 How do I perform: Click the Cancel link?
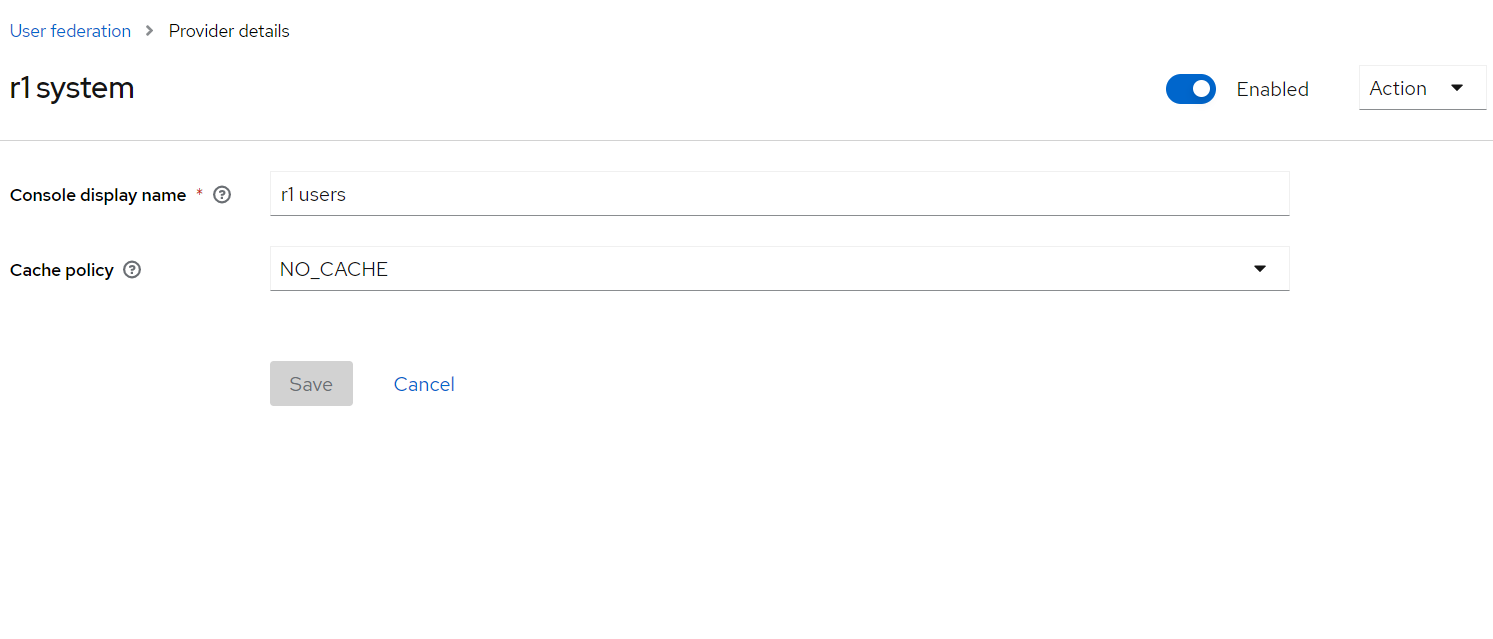pos(424,384)
